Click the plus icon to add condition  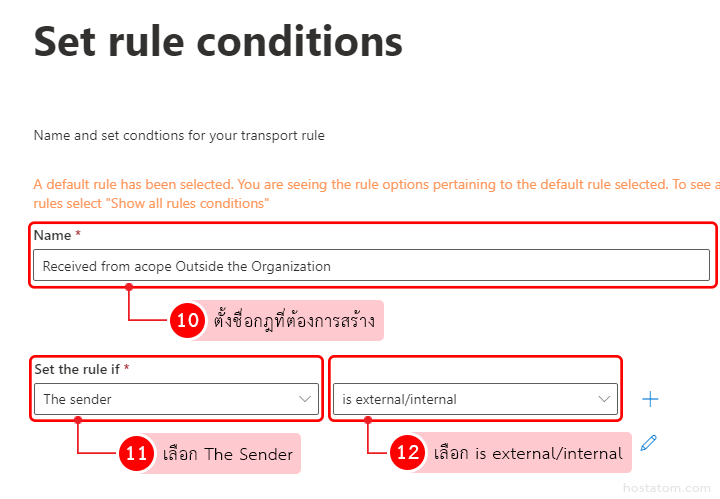click(650, 399)
